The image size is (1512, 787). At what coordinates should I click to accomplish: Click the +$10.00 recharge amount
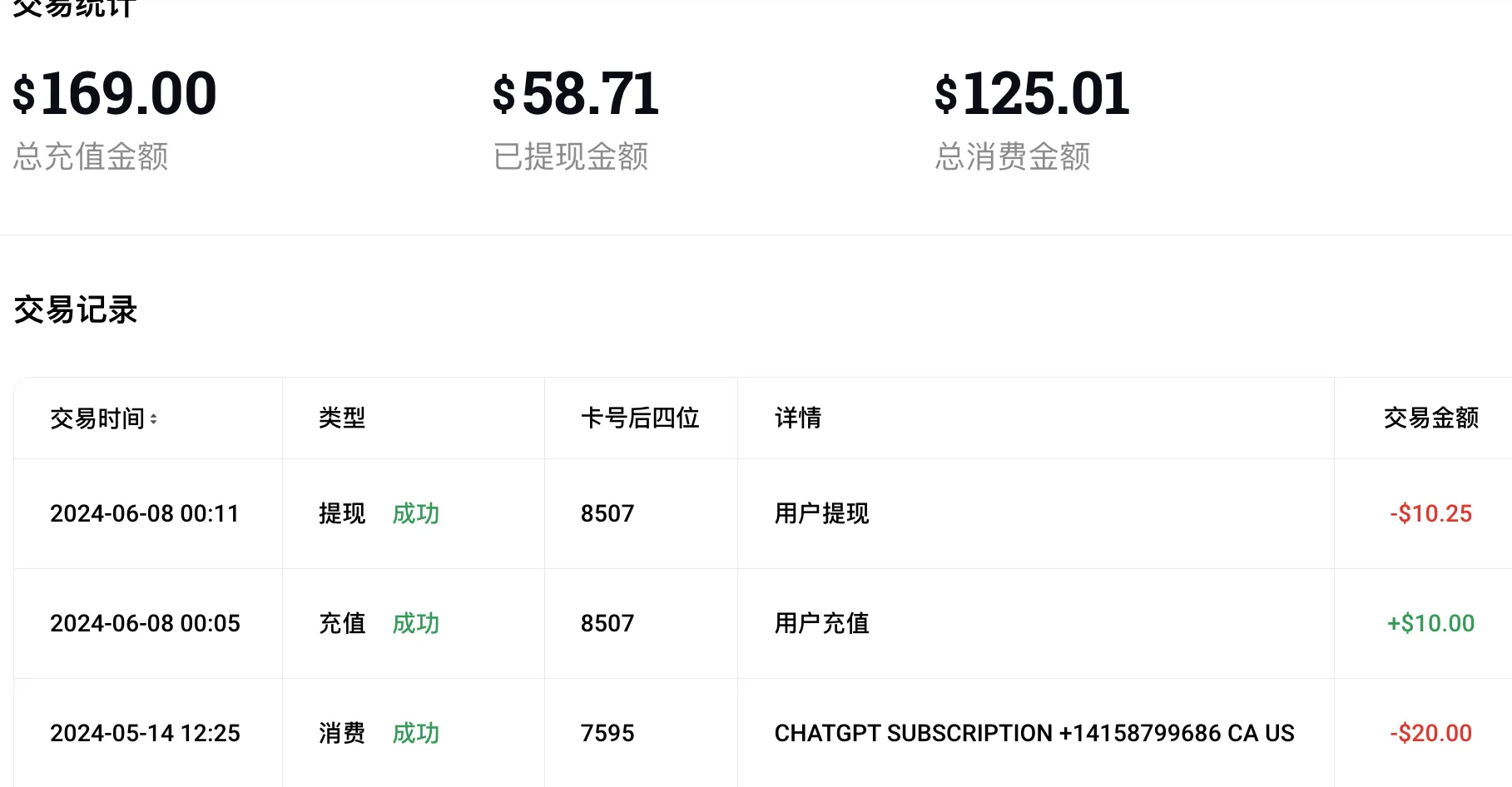click(x=1430, y=624)
